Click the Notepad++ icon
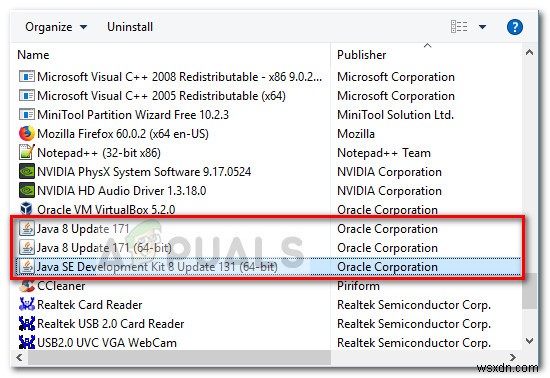 [x=27, y=152]
